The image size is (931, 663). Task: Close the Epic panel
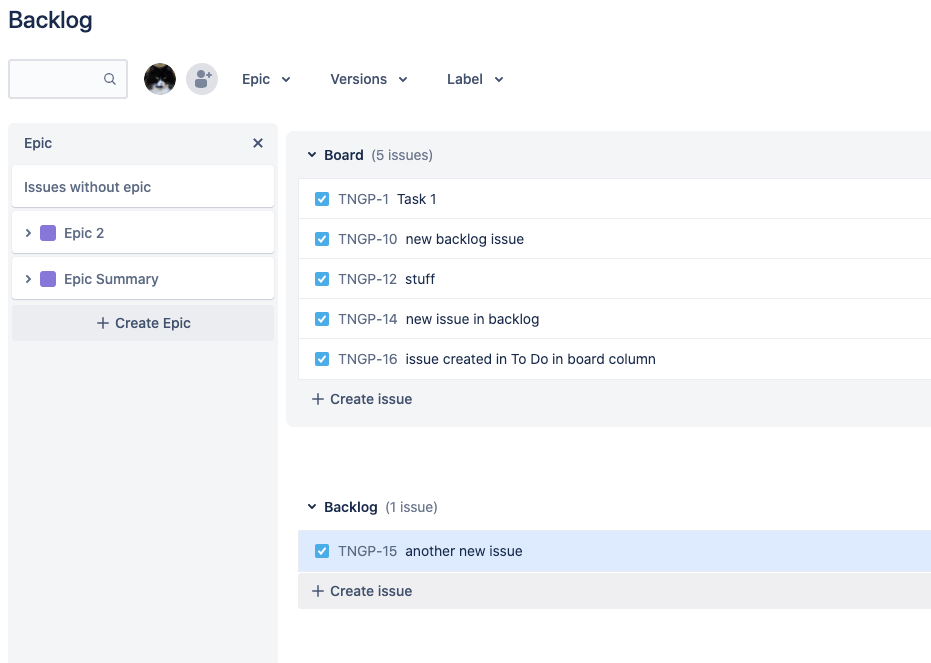coord(258,143)
